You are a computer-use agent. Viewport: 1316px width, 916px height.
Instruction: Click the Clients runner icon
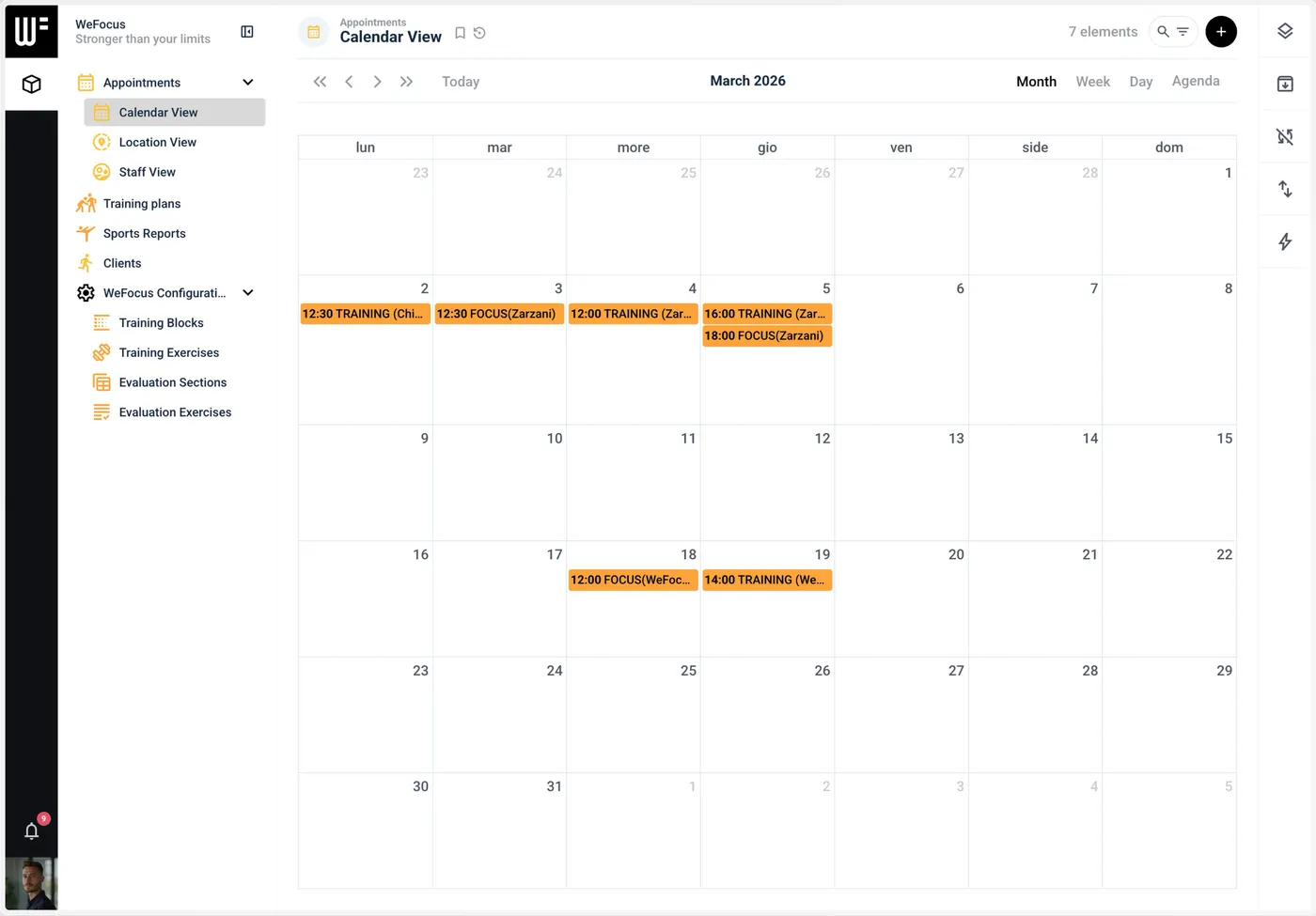pos(86,263)
